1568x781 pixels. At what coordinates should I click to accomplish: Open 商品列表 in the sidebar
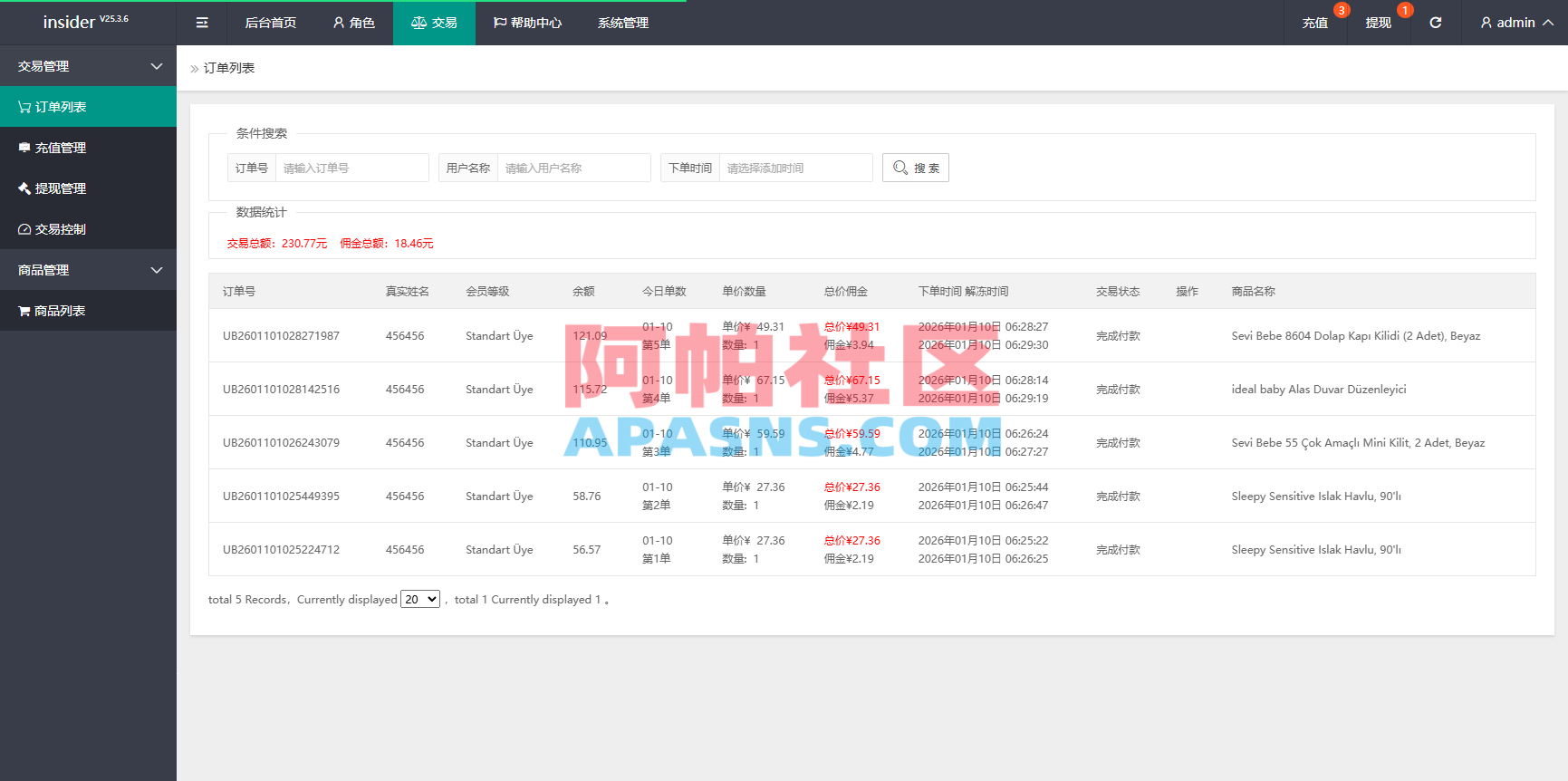coord(88,311)
